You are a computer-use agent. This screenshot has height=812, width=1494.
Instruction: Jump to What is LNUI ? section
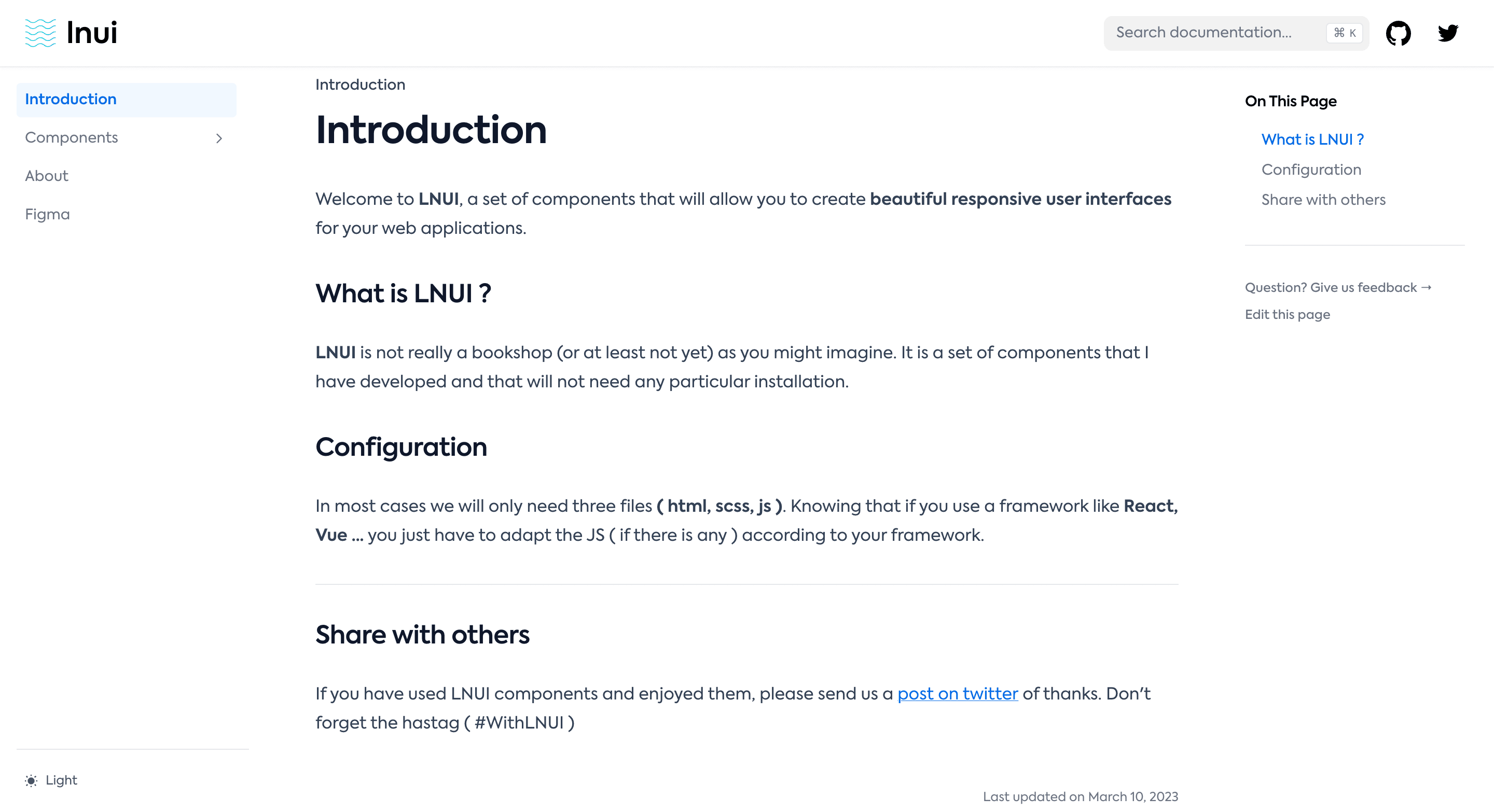(1312, 139)
